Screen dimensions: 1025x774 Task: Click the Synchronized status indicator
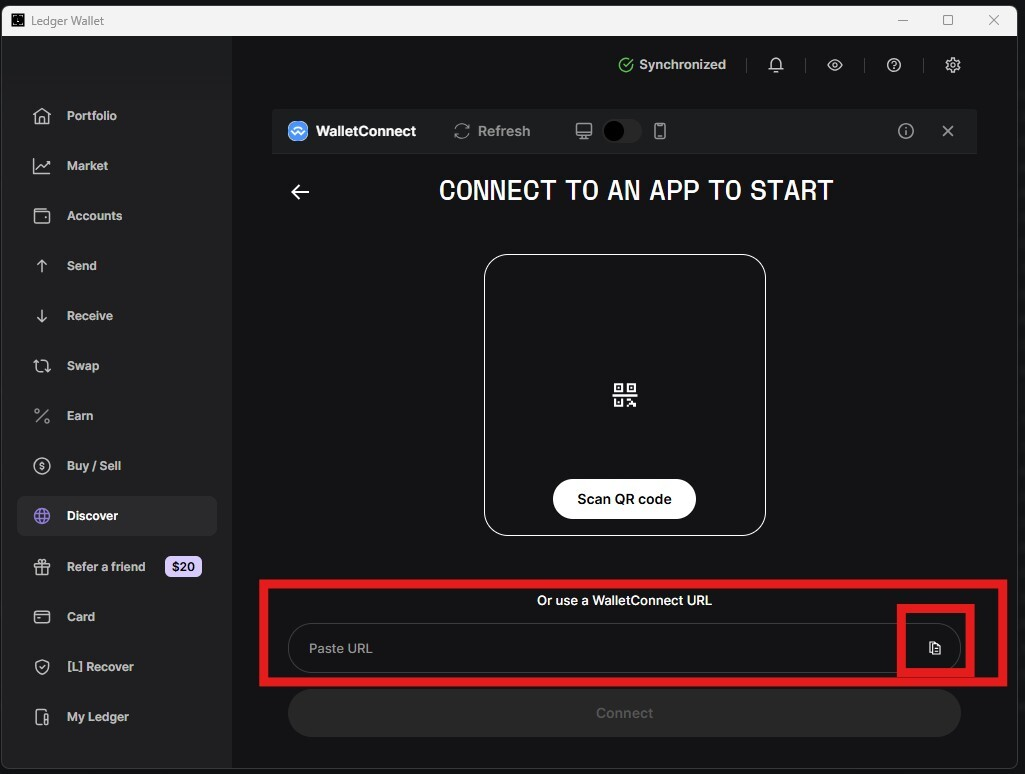coord(672,65)
